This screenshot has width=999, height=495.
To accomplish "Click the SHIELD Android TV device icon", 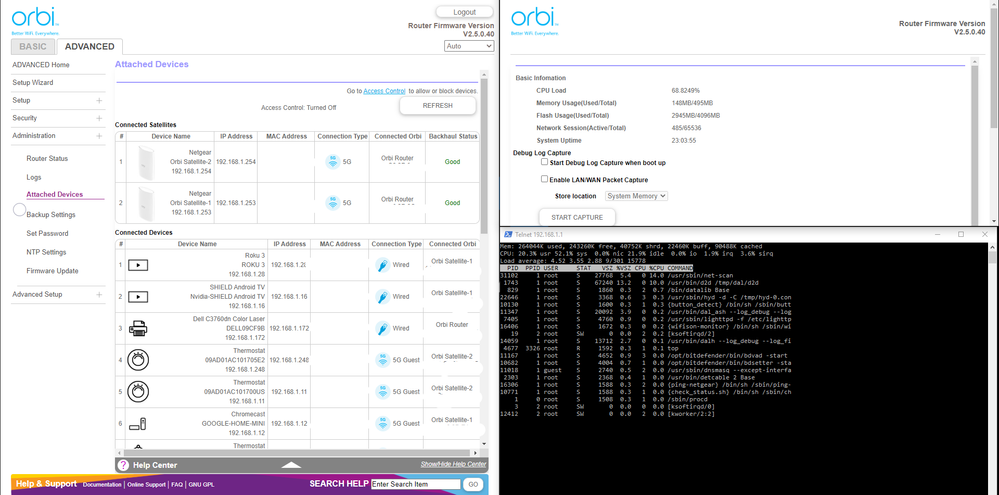I will click(138, 297).
